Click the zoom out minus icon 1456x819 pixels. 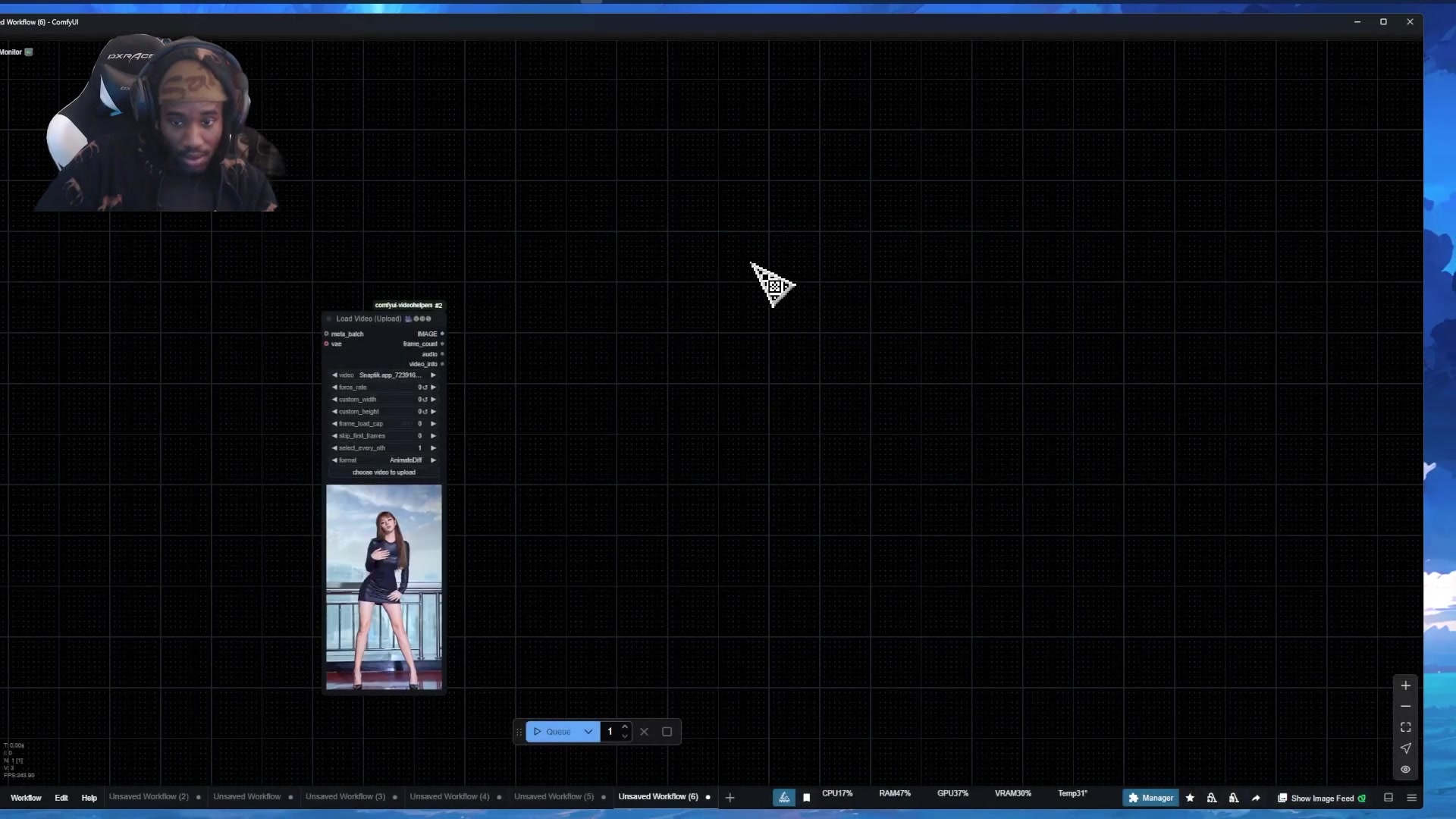click(x=1405, y=706)
